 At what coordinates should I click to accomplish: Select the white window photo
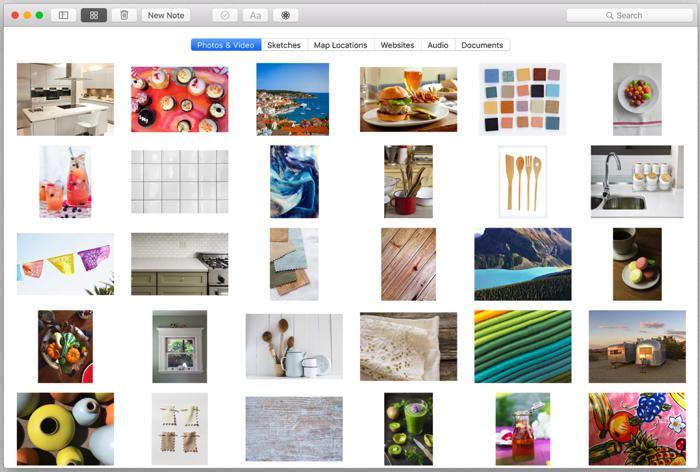tap(179, 347)
